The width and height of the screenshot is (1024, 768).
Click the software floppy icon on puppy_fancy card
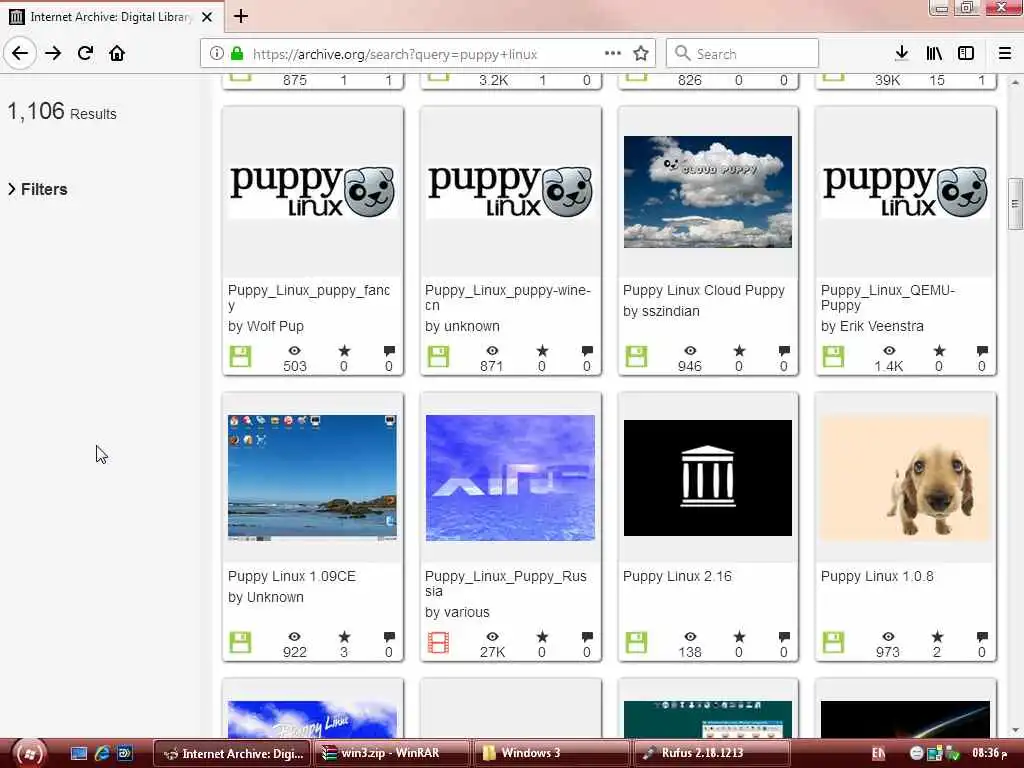click(x=240, y=357)
